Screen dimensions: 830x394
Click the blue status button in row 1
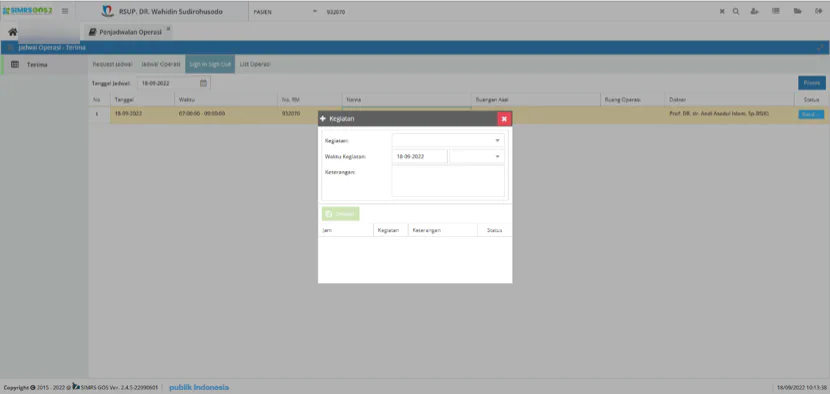click(x=811, y=114)
